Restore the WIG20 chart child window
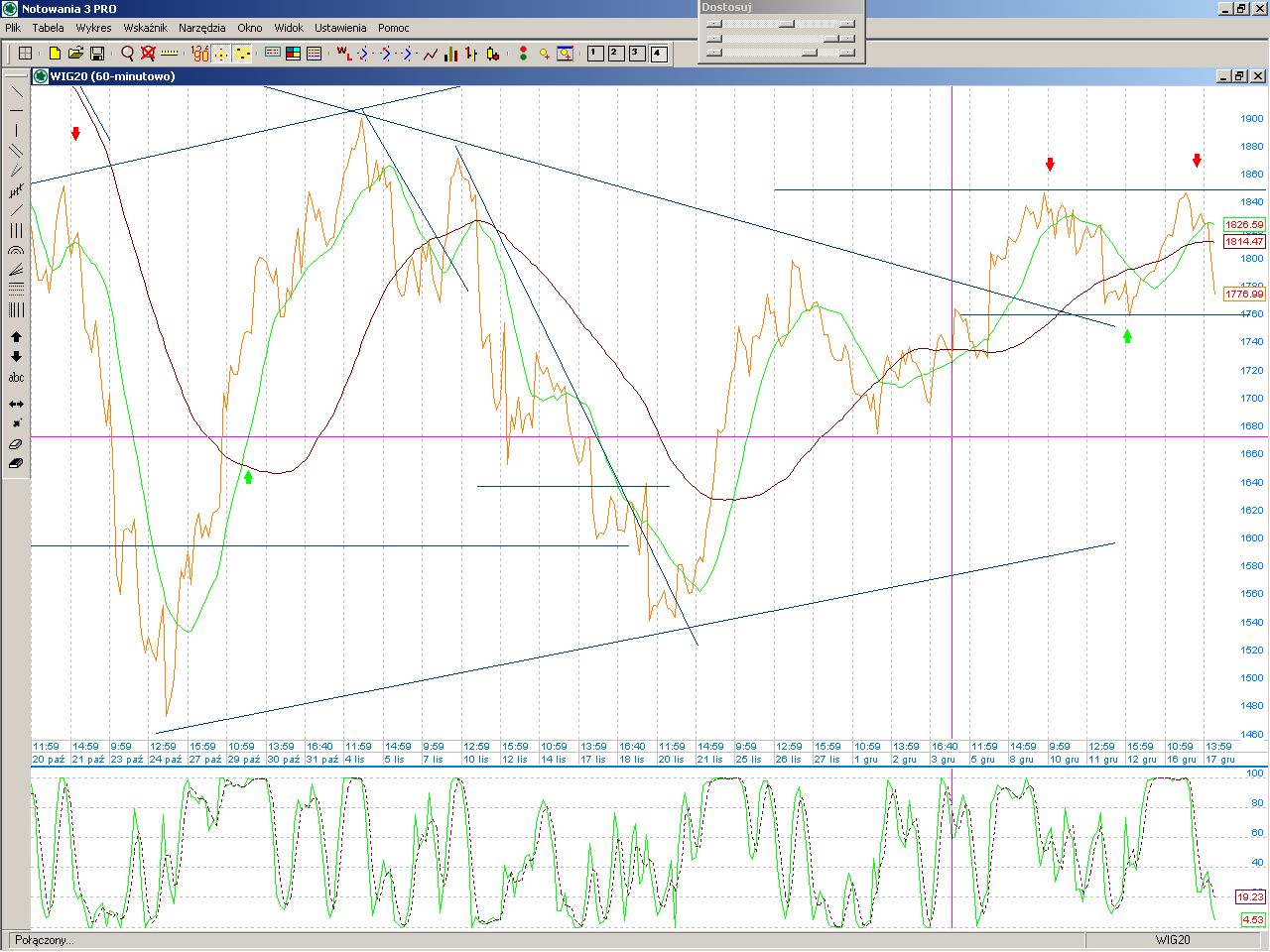The width and height of the screenshot is (1270, 952). pyautogui.click(x=1239, y=76)
